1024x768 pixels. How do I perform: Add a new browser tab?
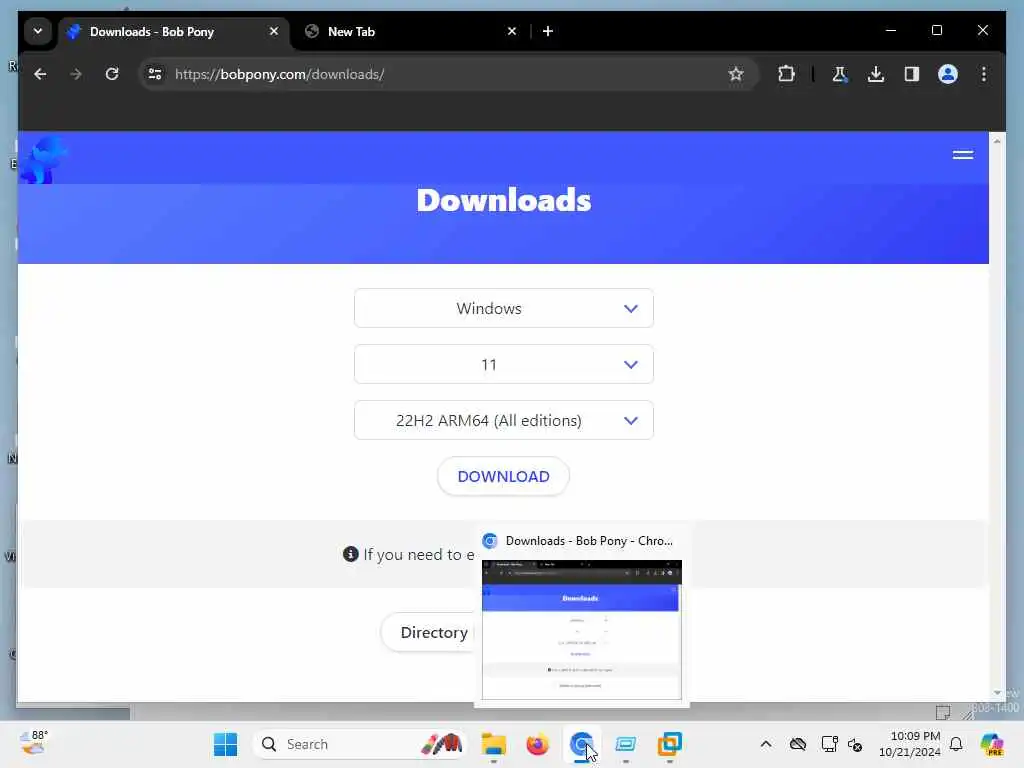point(548,31)
